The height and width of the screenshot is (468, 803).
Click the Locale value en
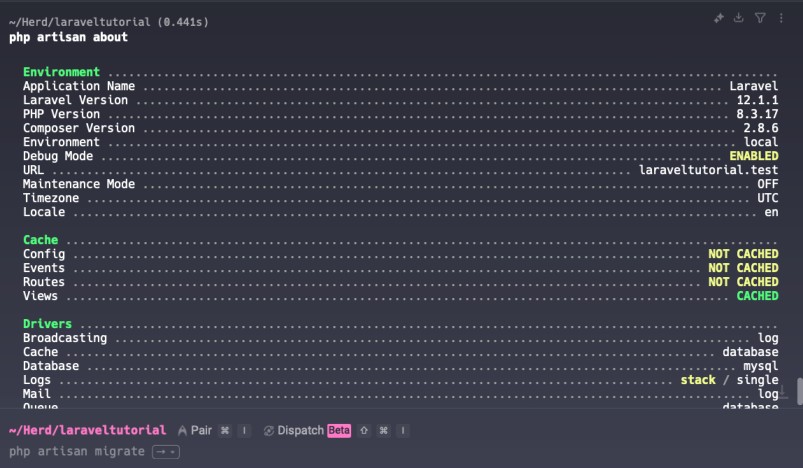(x=771, y=212)
